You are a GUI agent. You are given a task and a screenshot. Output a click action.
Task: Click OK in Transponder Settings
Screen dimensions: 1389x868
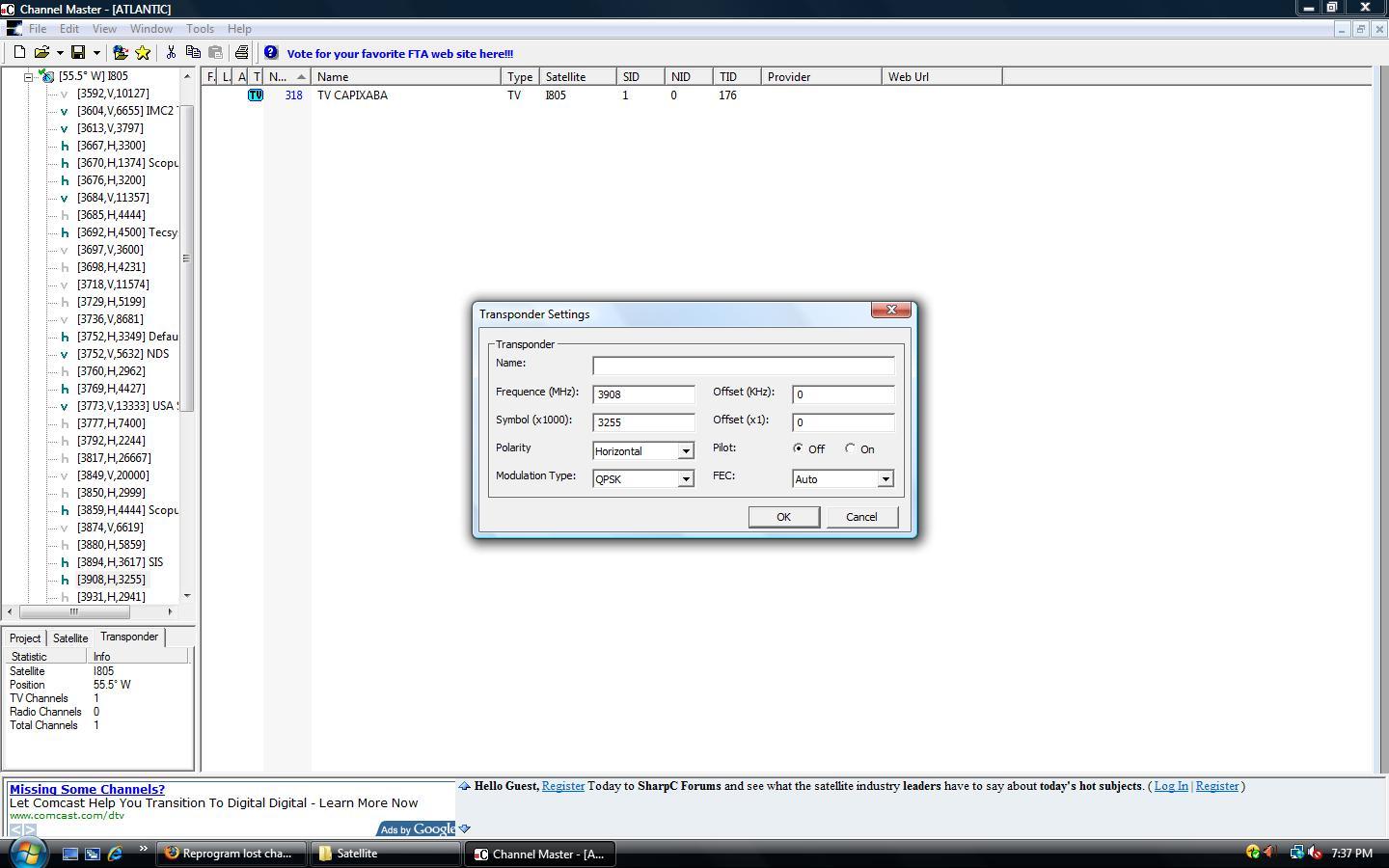tap(783, 517)
